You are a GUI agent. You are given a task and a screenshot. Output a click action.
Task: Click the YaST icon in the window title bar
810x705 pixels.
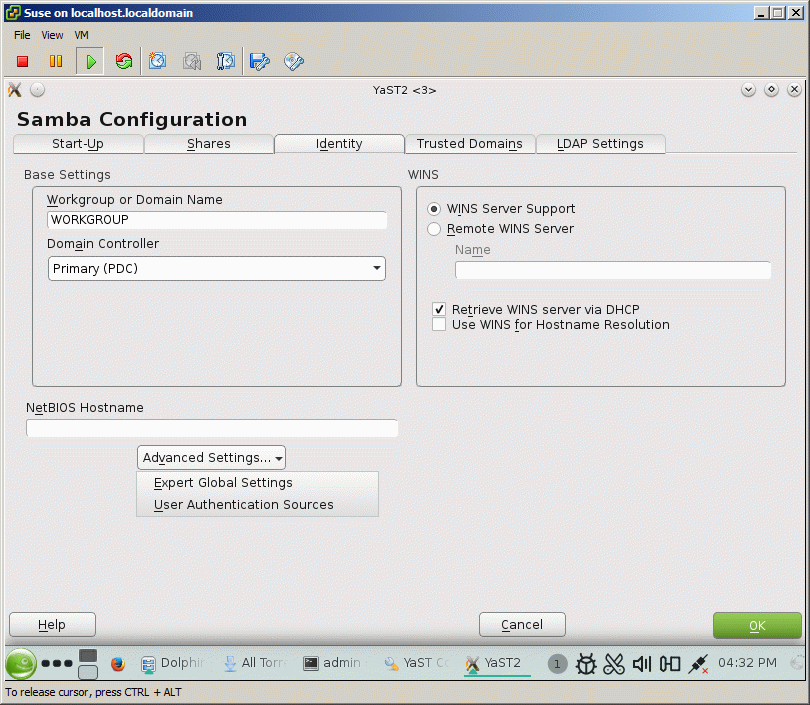pyautogui.click(x=15, y=90)
